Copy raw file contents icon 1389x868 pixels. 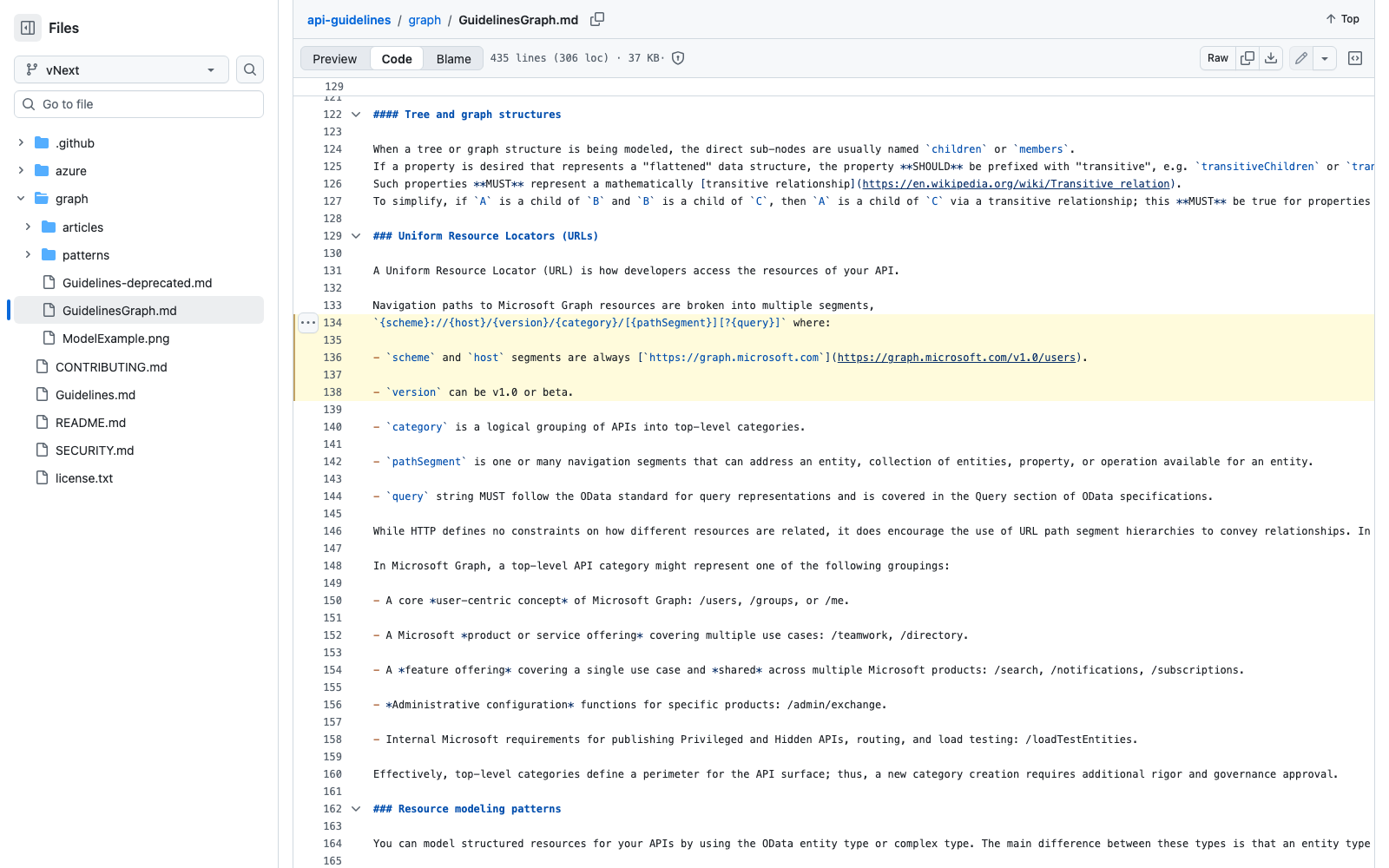1247,58
